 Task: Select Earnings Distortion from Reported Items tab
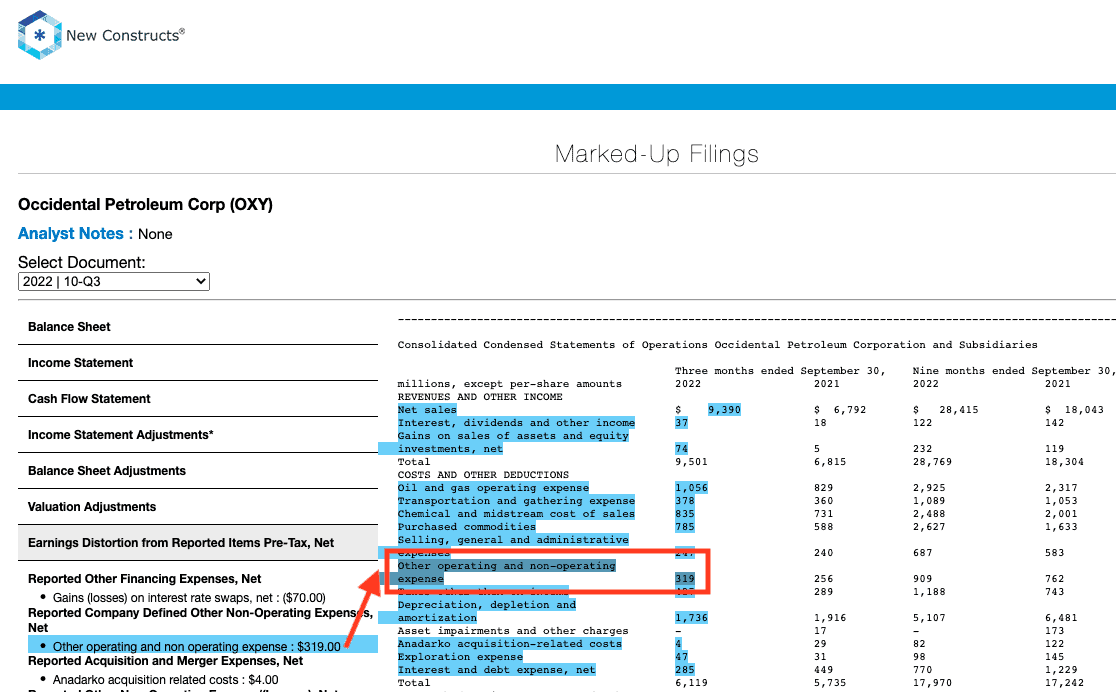198,542
